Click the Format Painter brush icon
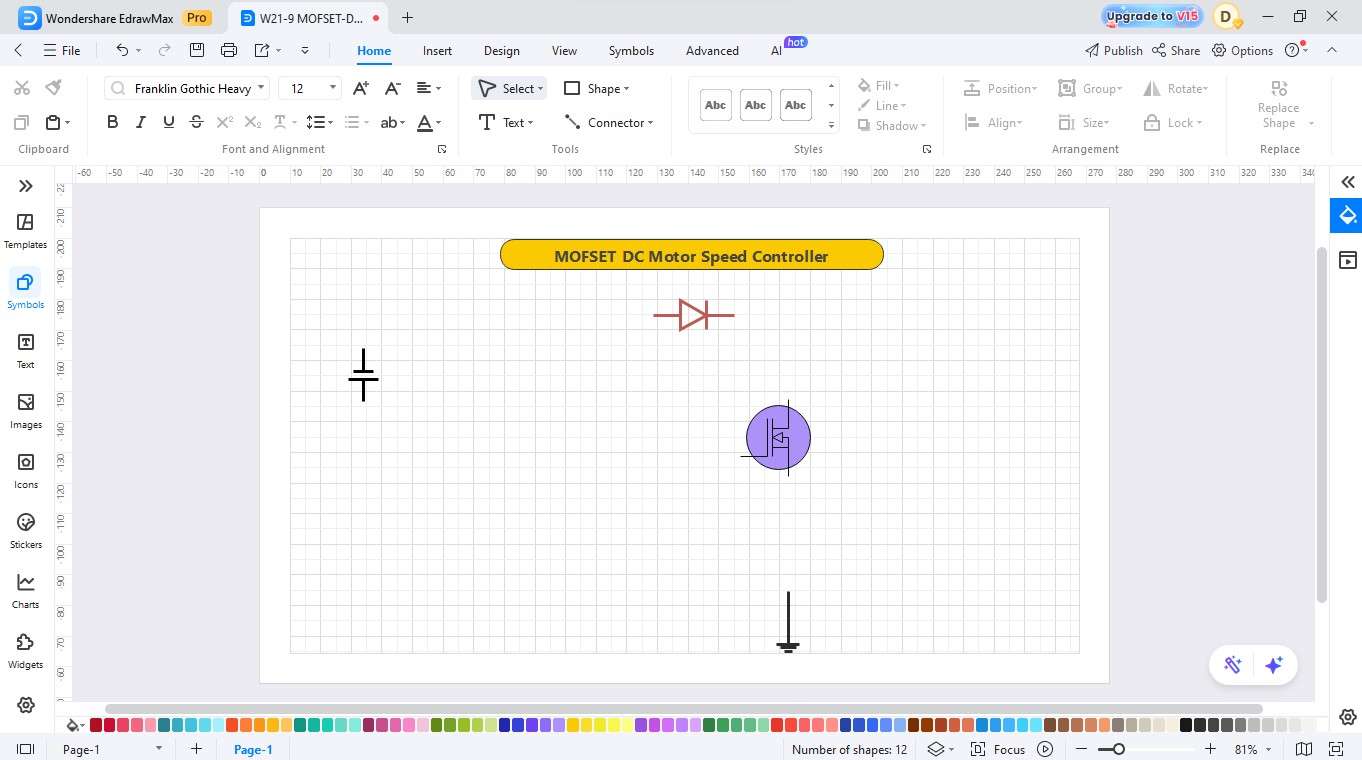This screenshot has width=1362, height=760. [x=54, y=88]
